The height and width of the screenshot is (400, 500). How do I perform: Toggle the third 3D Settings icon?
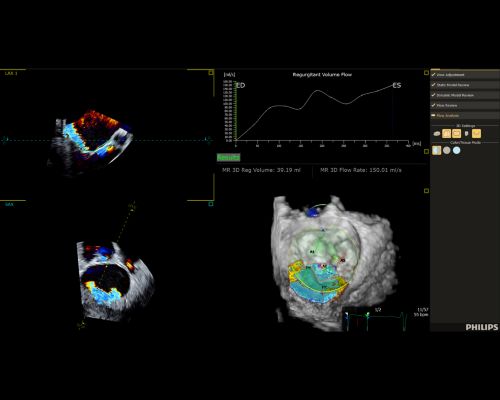(456, 134)
